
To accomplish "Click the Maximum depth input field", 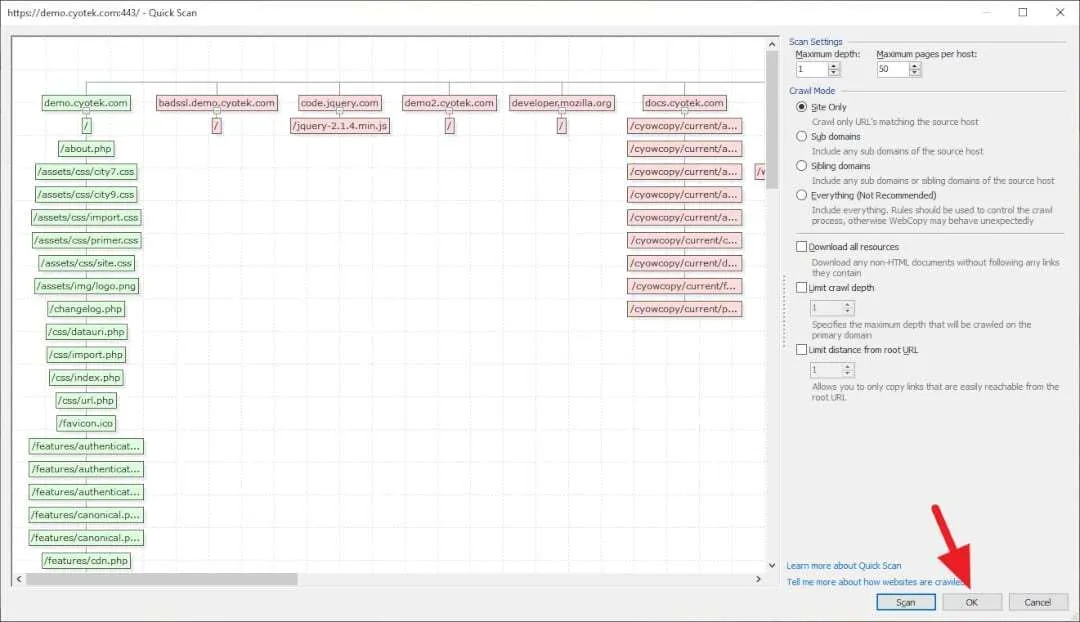I will [811, 70].
